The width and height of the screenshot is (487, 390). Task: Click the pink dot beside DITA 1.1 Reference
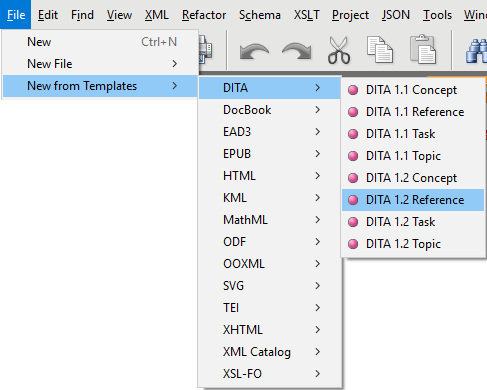353,112
